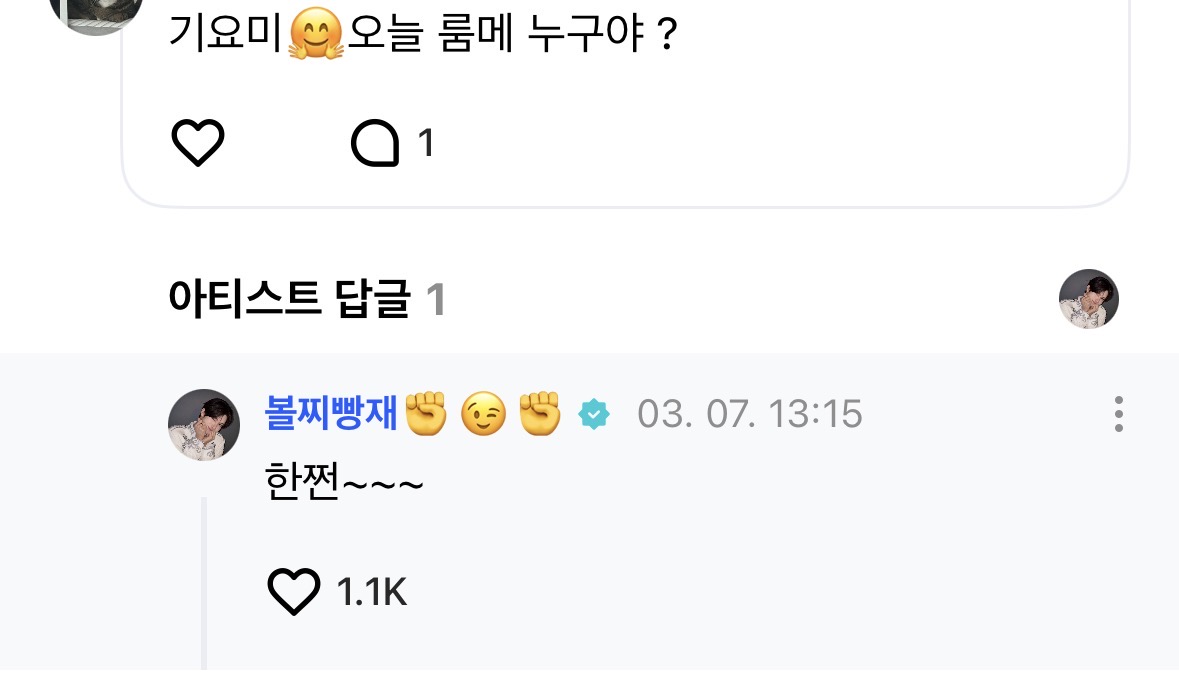Tap hugging face emoji in fan comment

click(x=316, y=37)
